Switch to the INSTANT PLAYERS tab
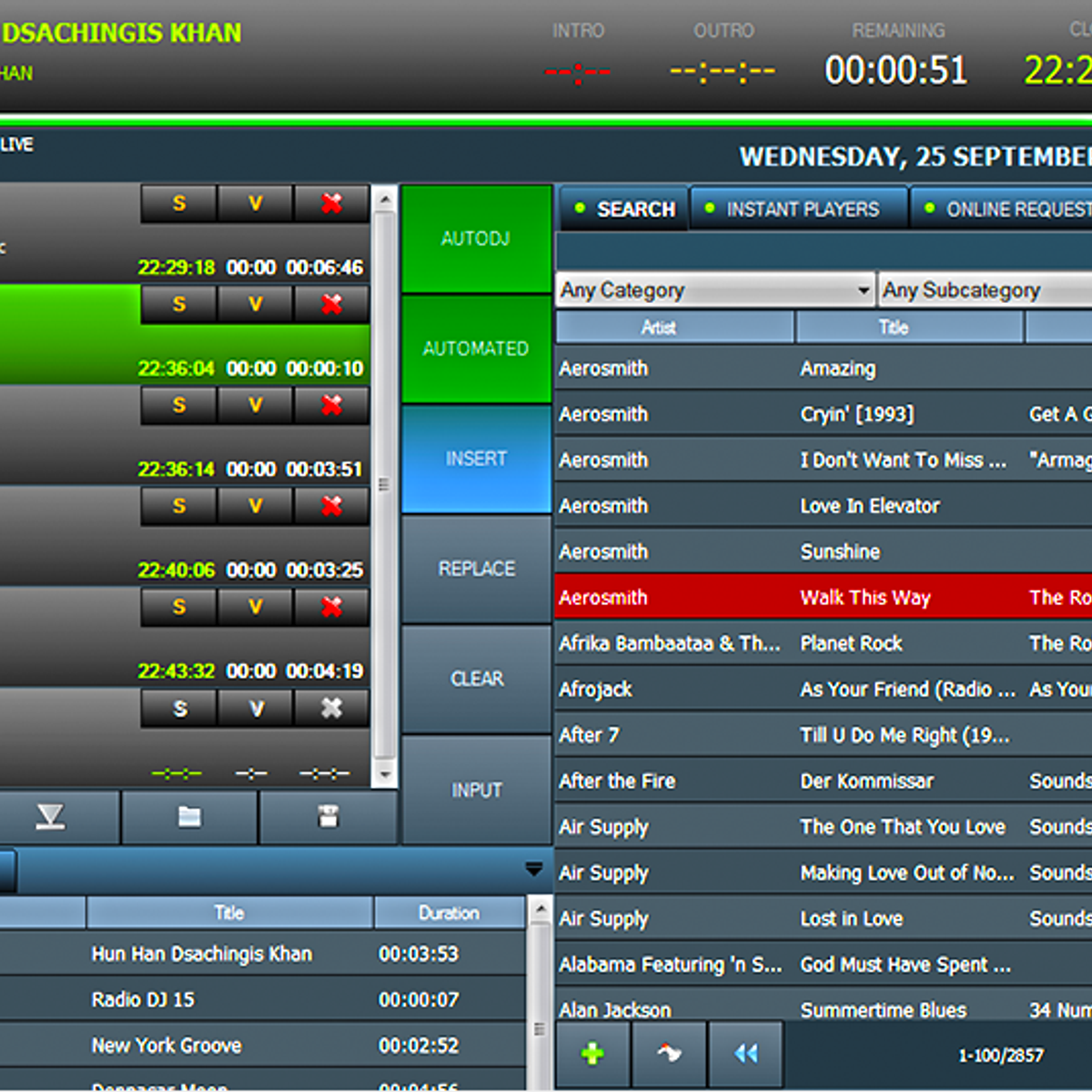Viewport: 1092px width, 1092px height. pos(800,209)
